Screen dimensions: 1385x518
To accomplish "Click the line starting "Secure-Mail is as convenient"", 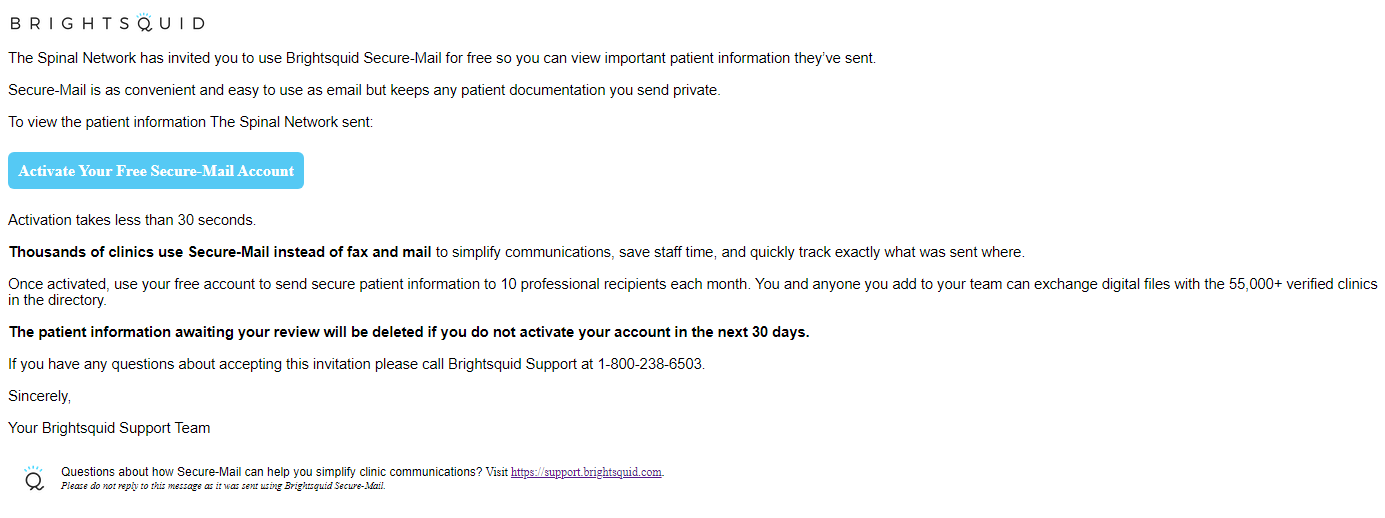I will (x=364, y=90).
